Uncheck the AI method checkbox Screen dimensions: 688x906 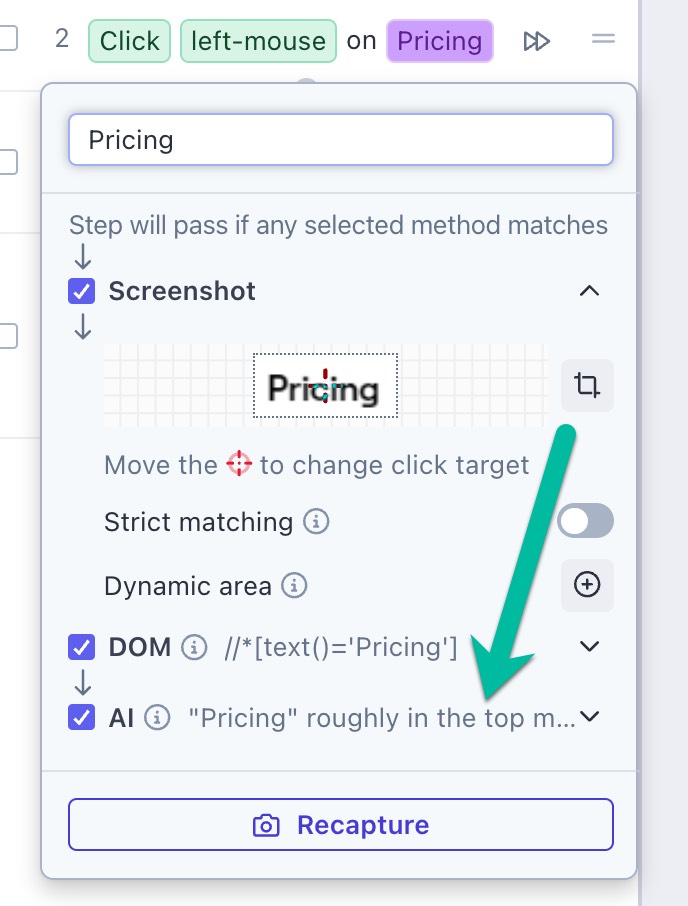click(x=81, y=717)
